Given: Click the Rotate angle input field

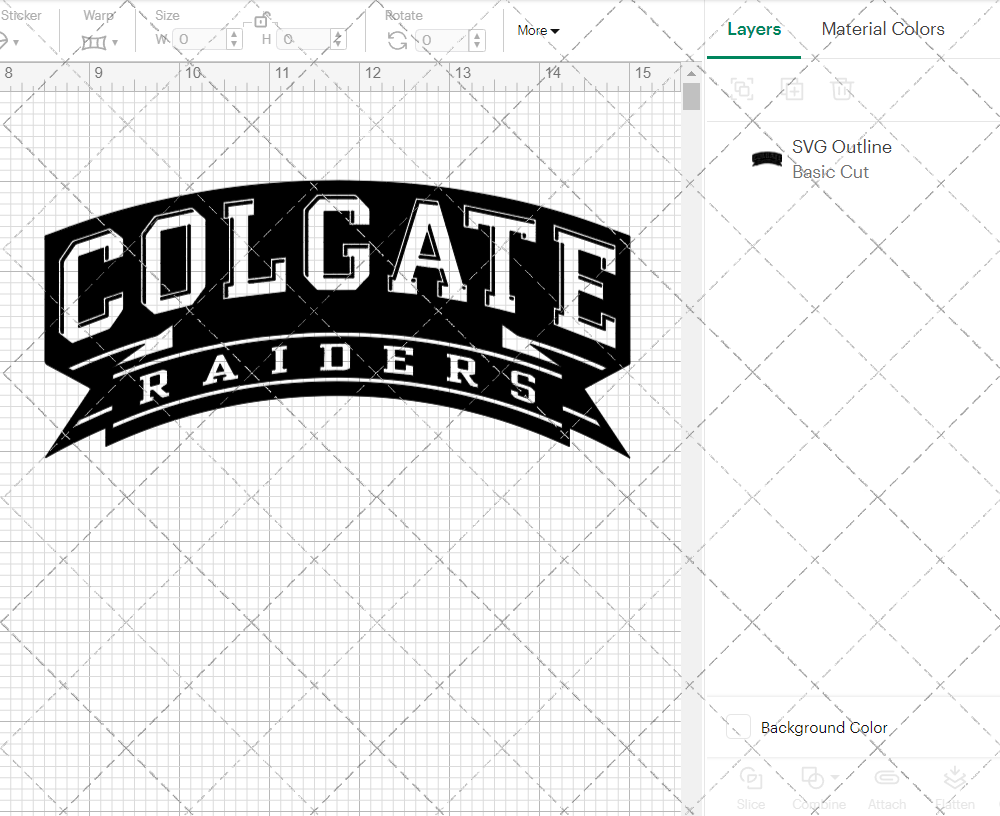Looking at the screenshot, I should [x=443, y=40].
